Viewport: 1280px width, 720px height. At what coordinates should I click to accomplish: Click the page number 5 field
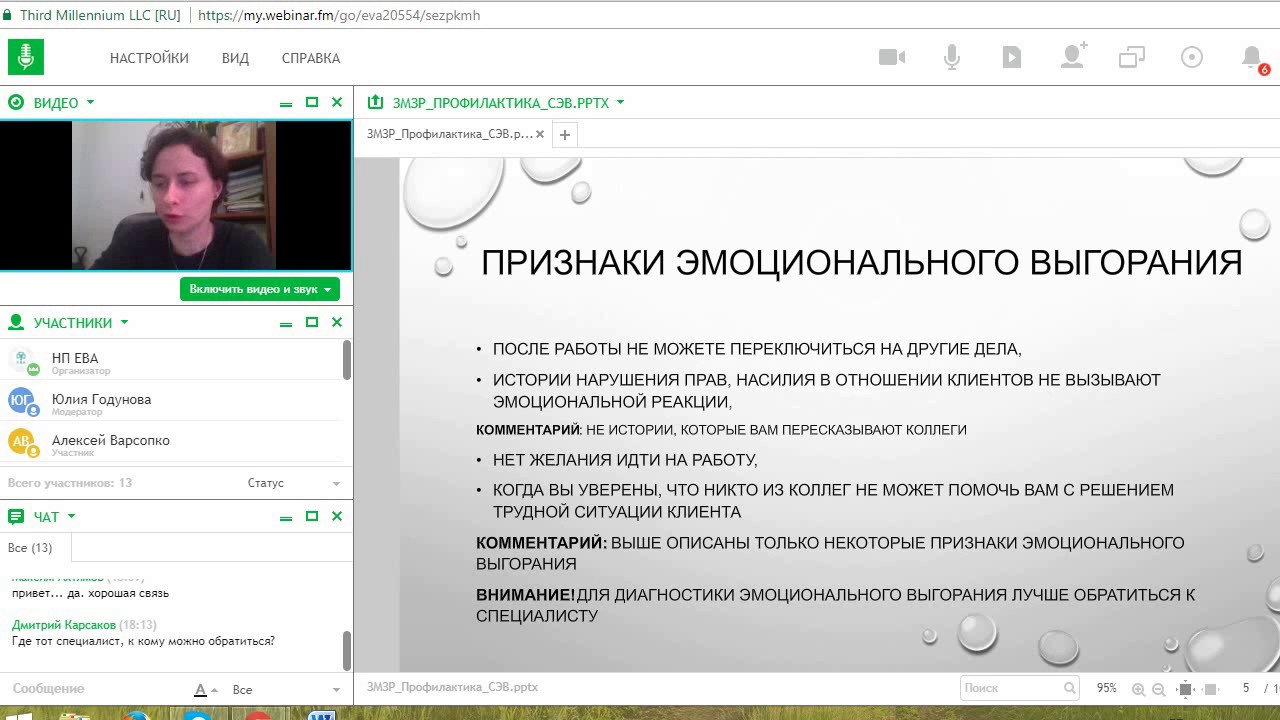point(1246,688)
